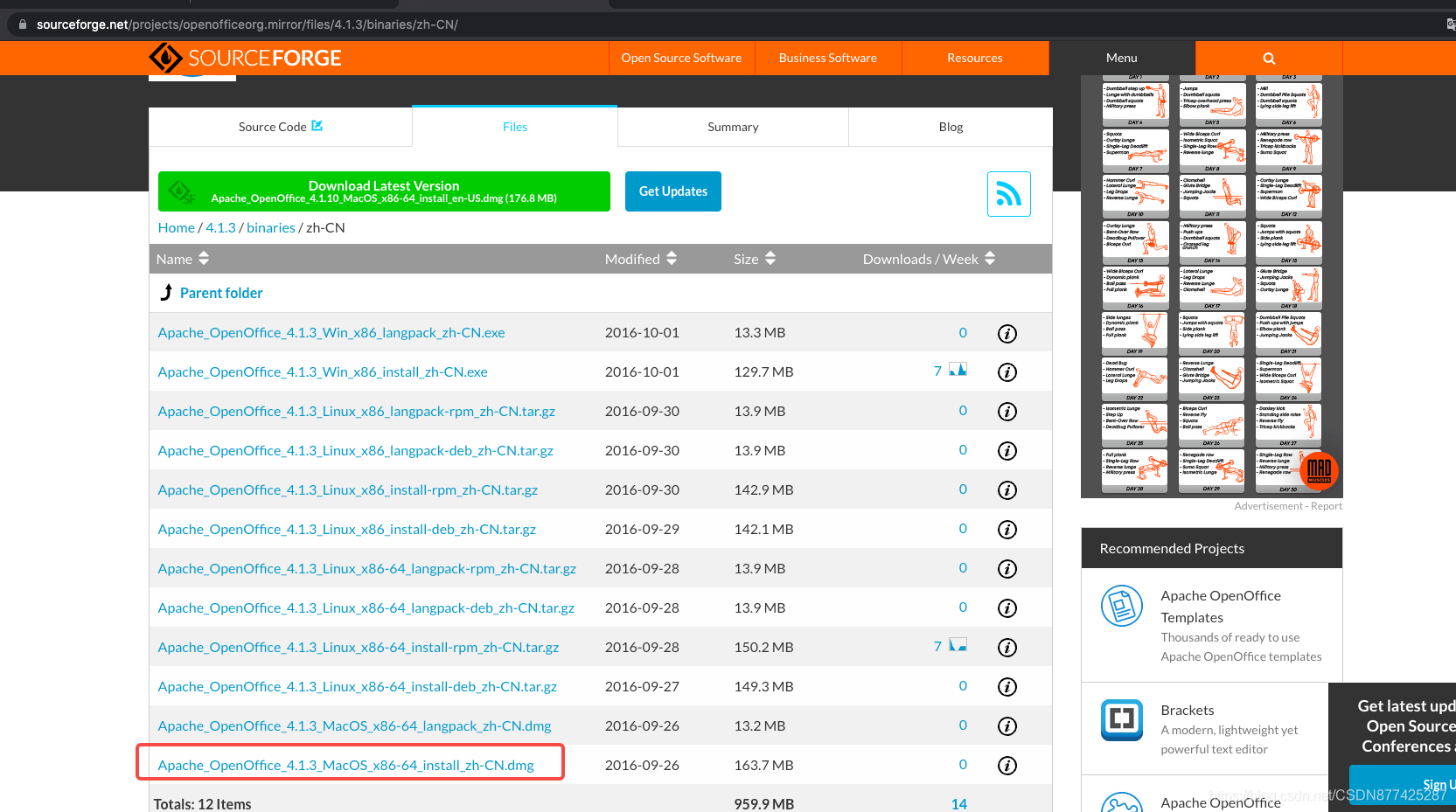Download Win_x86_install_zh-CN.exe file
Viewport: 1456px width, 812px height.
point(323,371)
